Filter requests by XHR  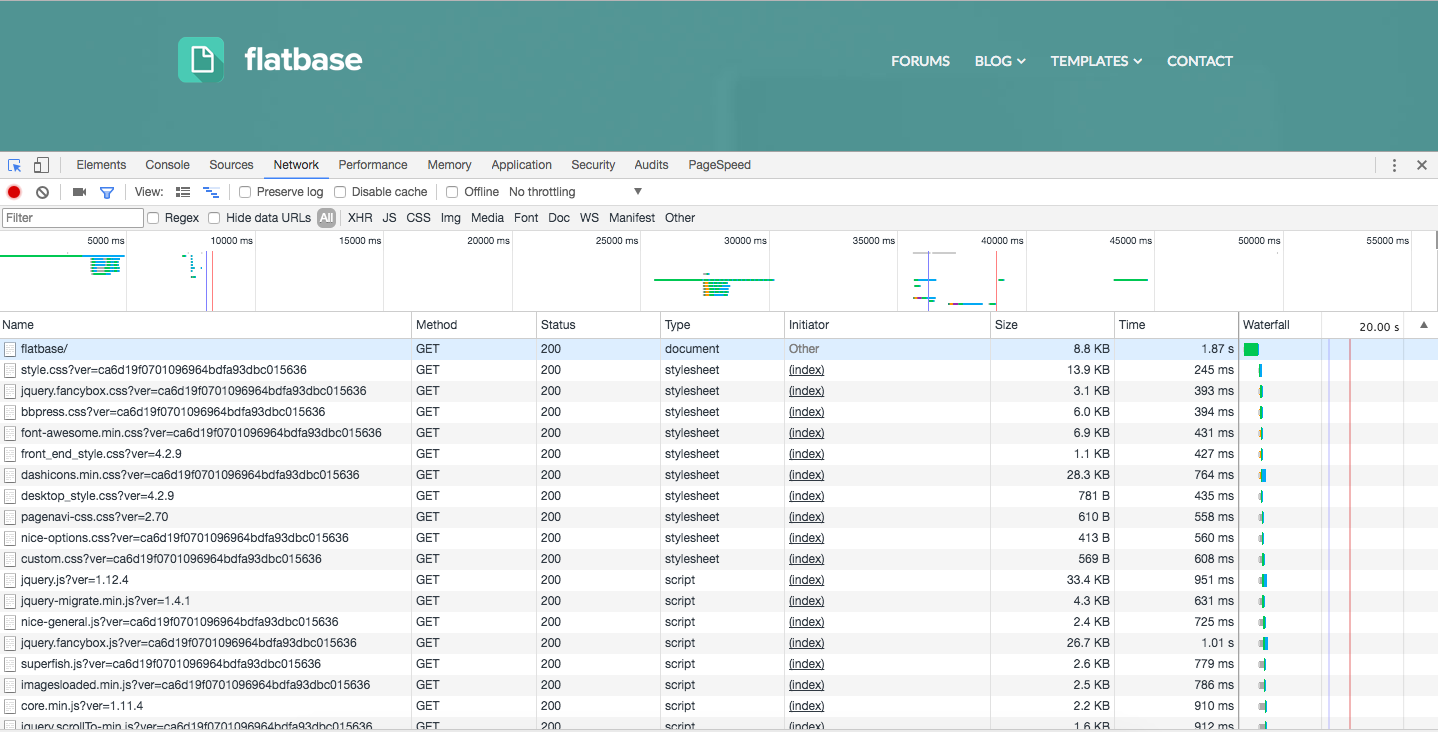(x=360, y=218)
